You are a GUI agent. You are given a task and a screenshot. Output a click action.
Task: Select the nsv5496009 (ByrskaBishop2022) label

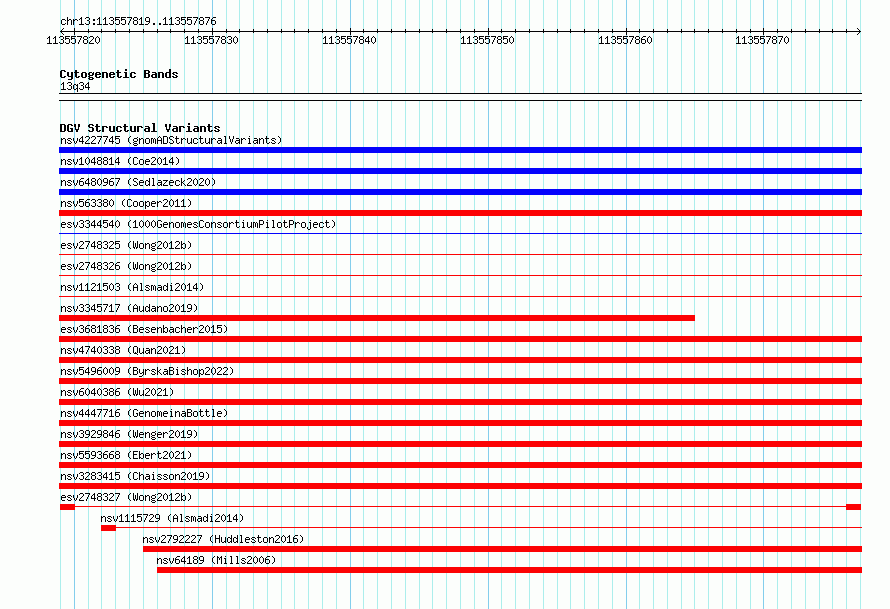click(x=147, y=371)
